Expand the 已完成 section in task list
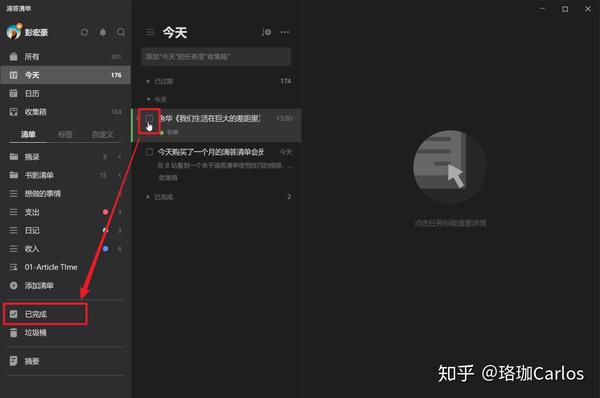Image resolution: width=600 pixels, height=398 pixels. [148, 197]
